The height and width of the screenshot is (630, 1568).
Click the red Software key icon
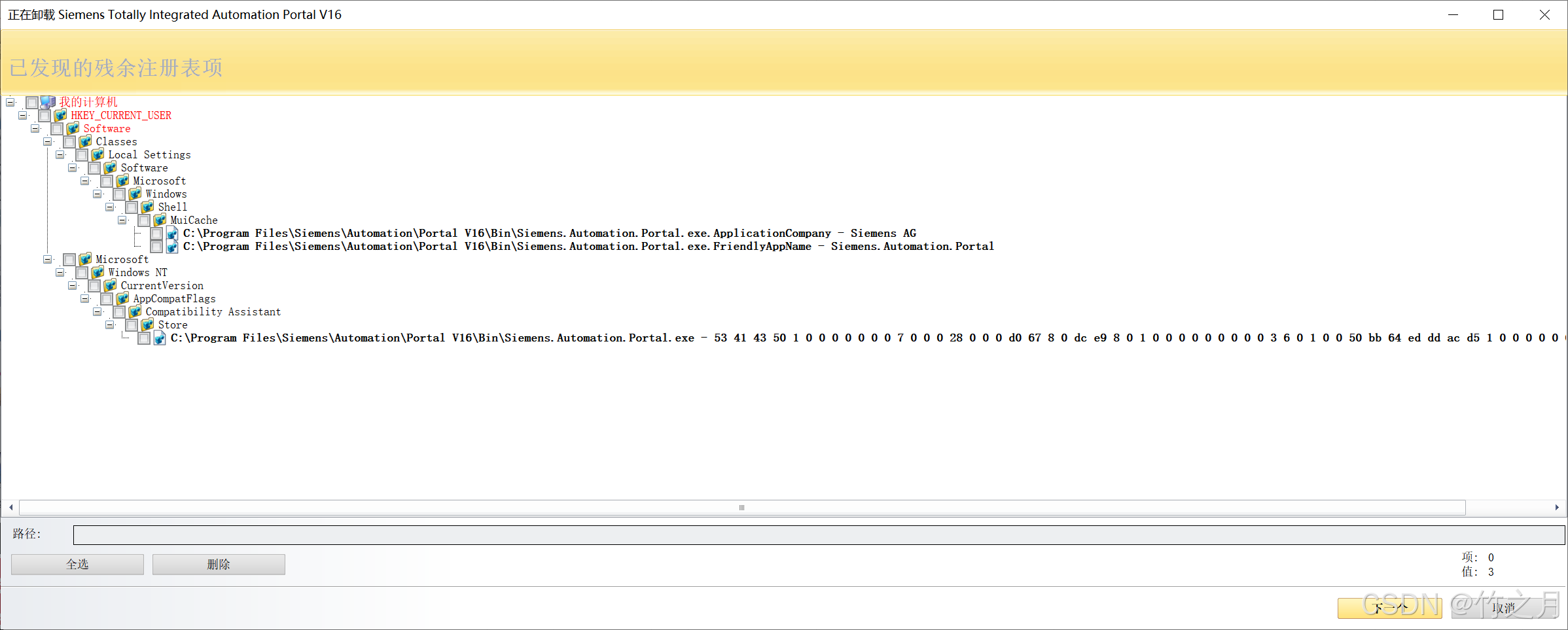(73, 128)
